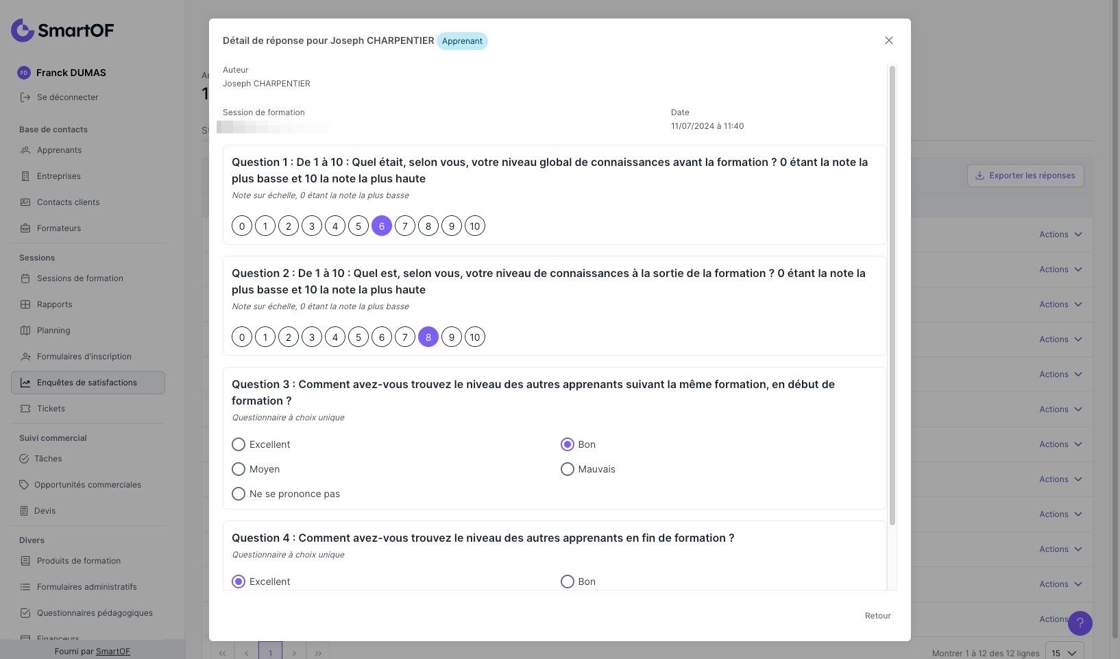Expand the last row Actions dropdown
The image size is (1120, 659).
coord(1053,619)
